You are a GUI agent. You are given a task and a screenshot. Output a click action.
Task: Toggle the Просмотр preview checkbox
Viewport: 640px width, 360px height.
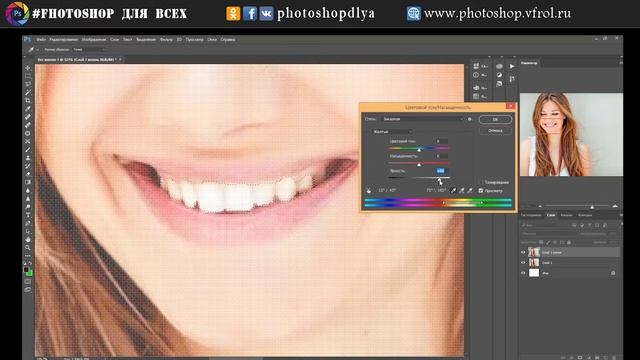coord(481,191)
